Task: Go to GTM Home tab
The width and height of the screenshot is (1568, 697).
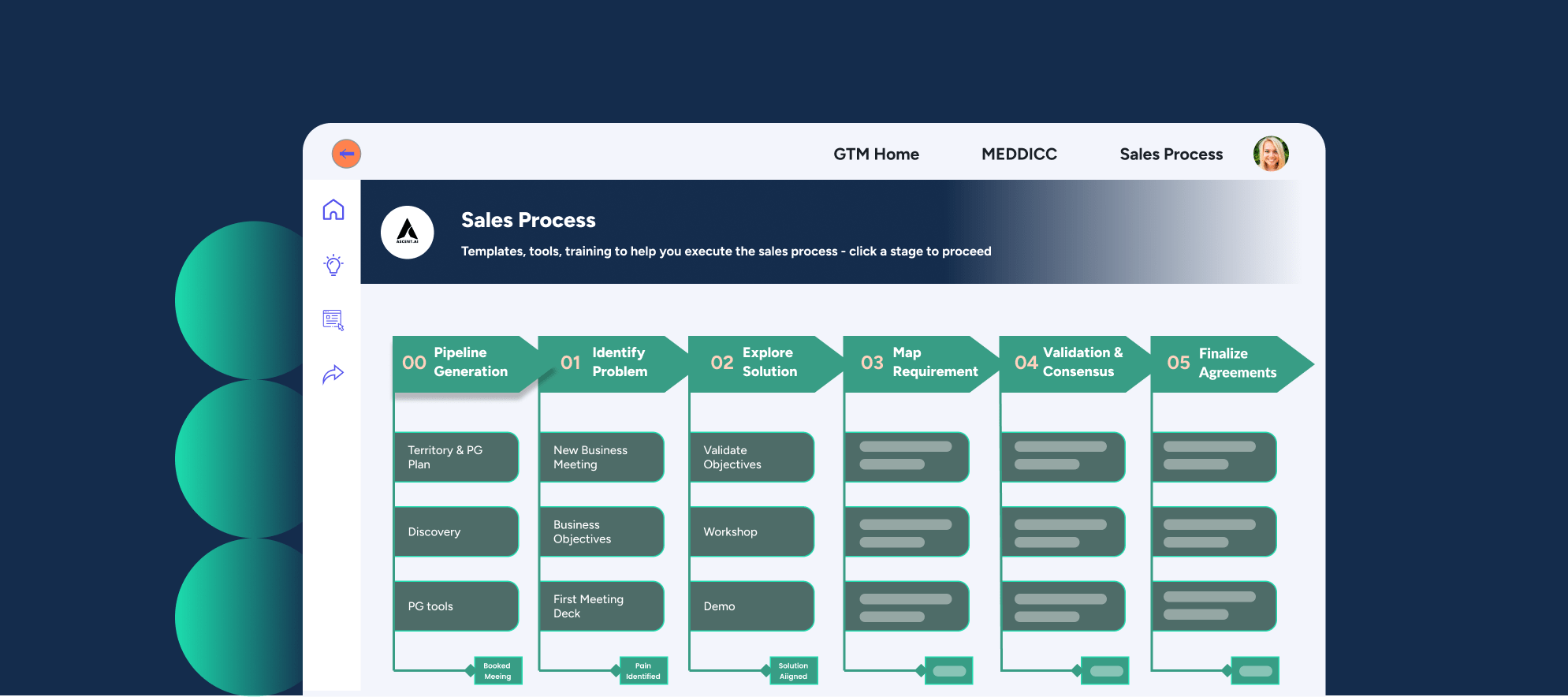Action: [x=876, y=155]
